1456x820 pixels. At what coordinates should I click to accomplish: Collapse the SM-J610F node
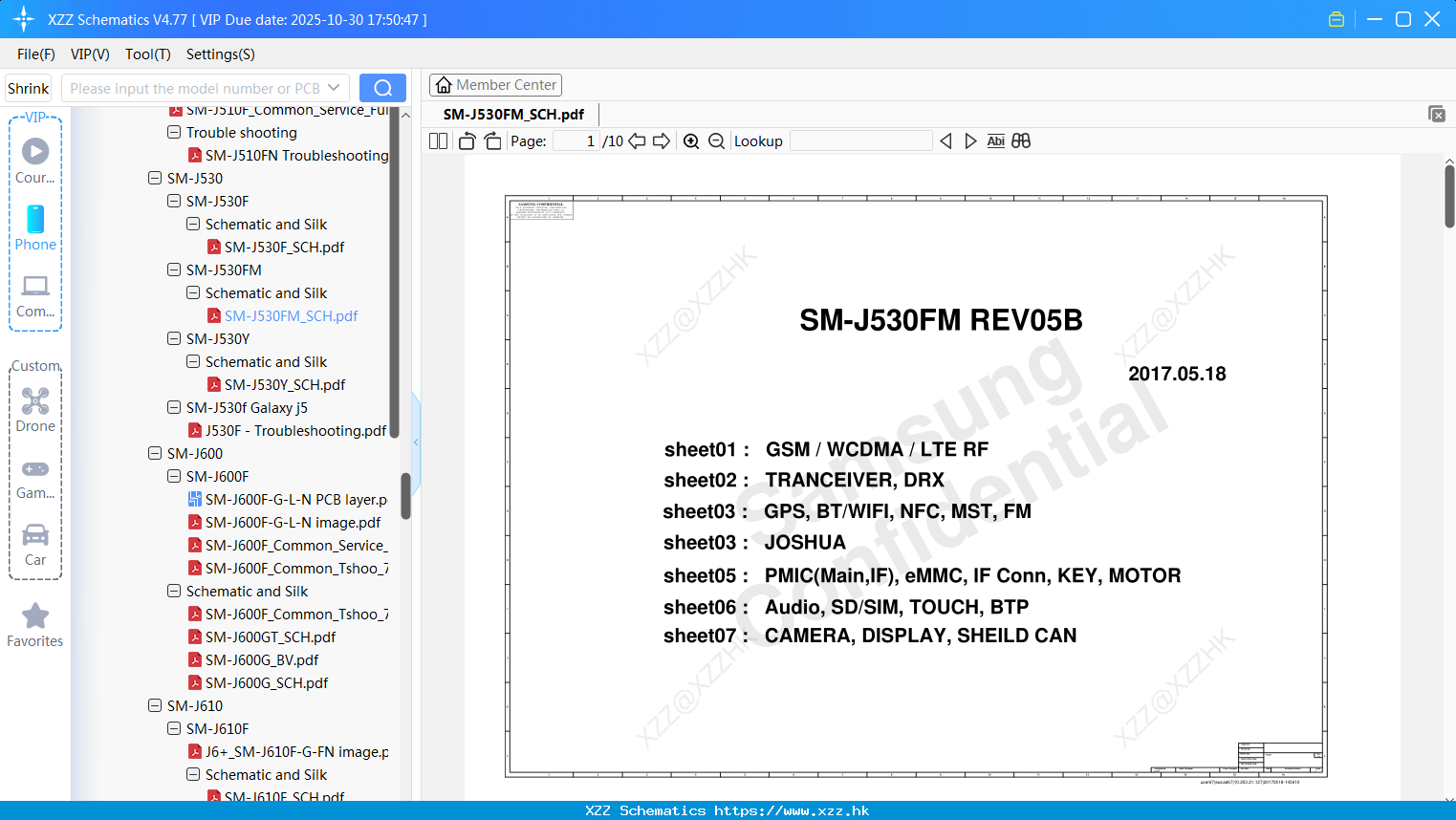[174, 728]
